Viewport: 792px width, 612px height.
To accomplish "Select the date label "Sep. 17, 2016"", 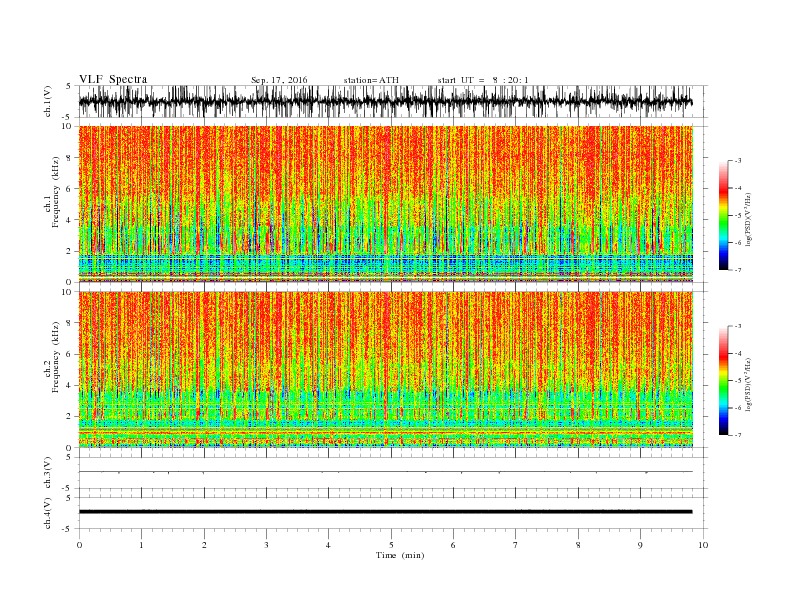I will [x=279, y=80].
